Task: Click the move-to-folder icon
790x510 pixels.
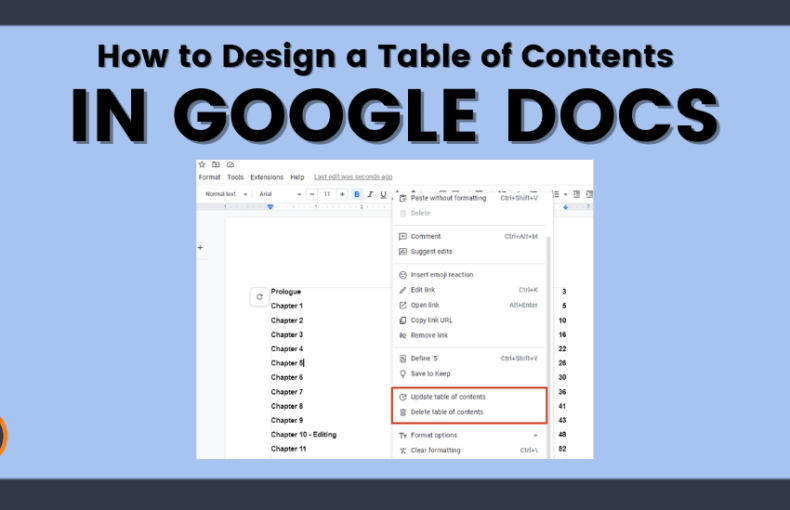Action: (216, 164)
